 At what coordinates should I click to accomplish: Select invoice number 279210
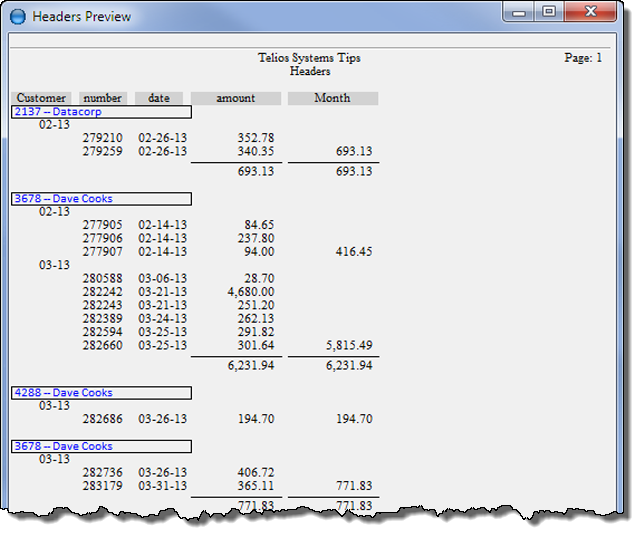[102, 138]
